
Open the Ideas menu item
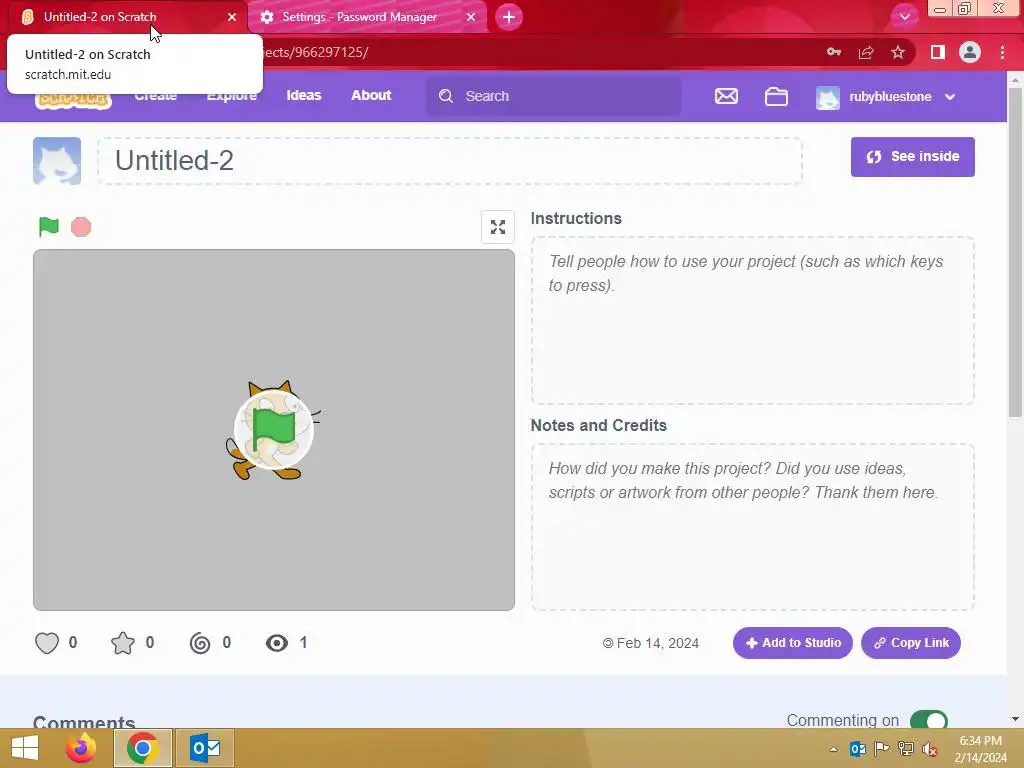click(x=304, y=95)
